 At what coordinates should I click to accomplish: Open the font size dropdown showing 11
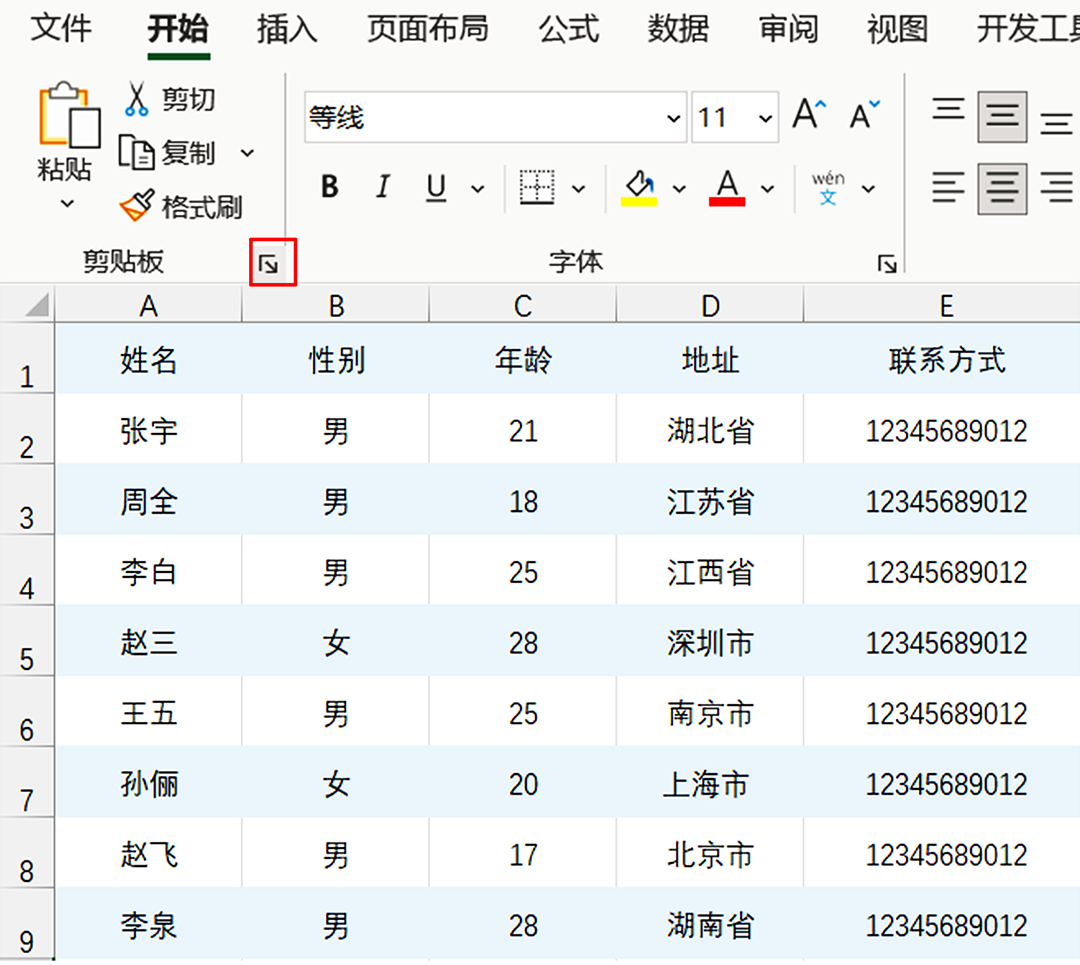764,116
